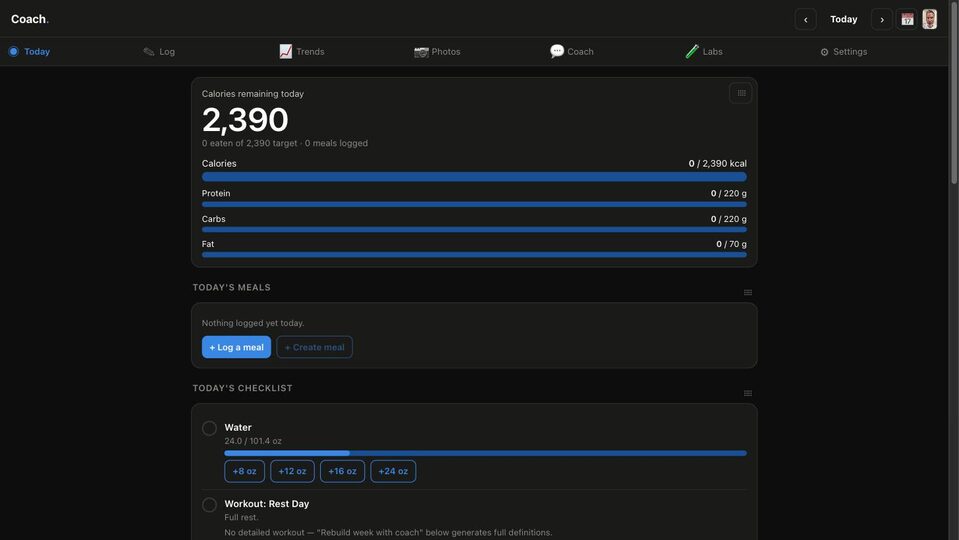Open the Trends tab
The width and height of the screenshot is (959, 540).
302,51
